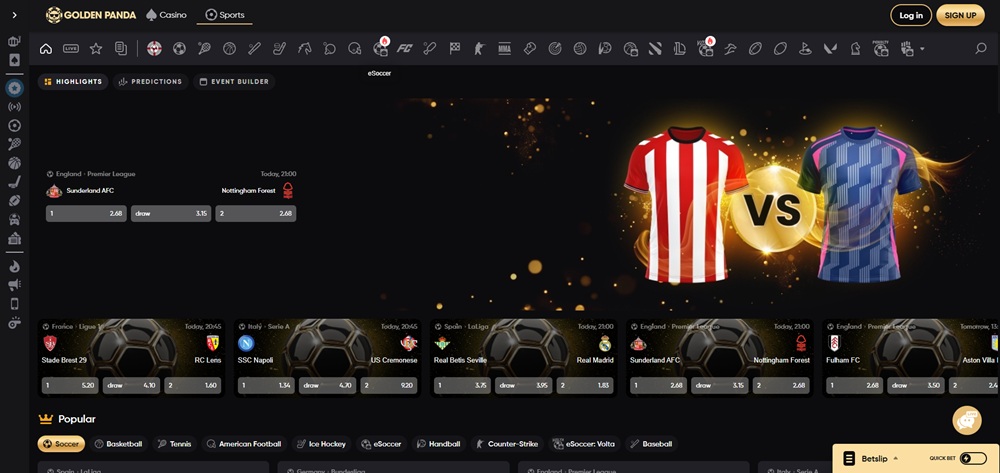Open the Event Builder tab
The image size is (1000, 473).
234,82
